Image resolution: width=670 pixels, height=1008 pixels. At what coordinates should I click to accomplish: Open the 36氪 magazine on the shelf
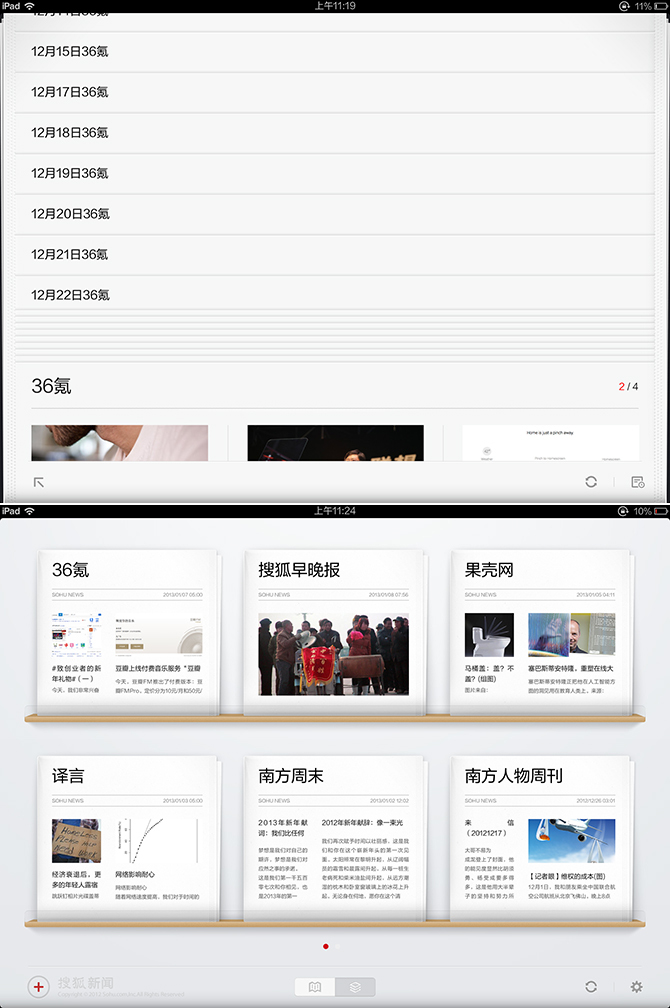click(x=127, y=632)
